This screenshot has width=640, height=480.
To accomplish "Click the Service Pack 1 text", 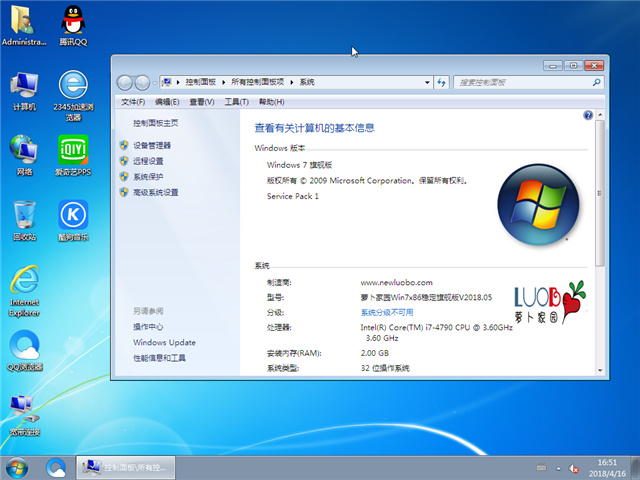I will click(293, 196).
